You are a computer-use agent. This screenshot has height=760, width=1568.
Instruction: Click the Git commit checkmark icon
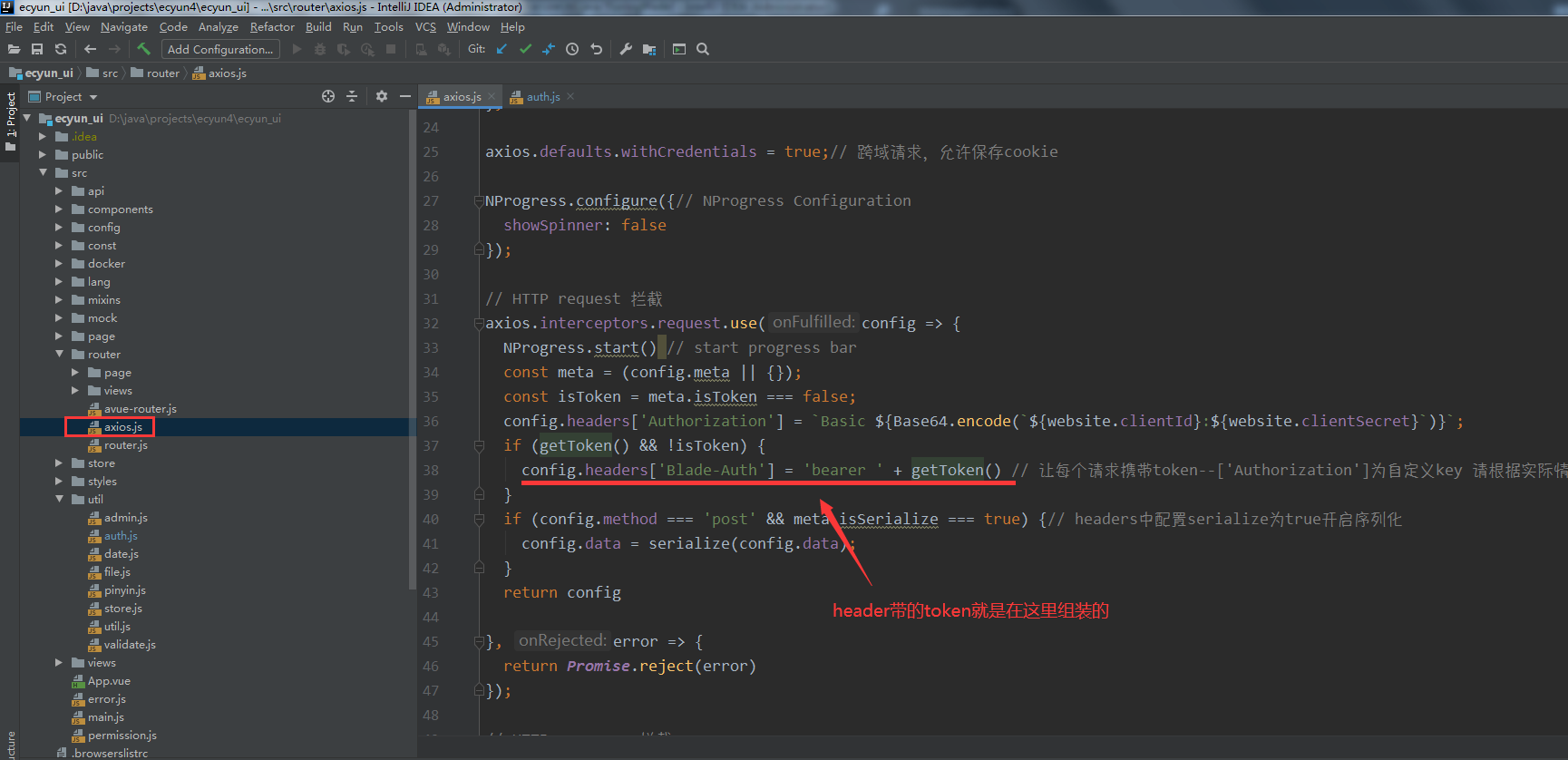click(525, 49)
